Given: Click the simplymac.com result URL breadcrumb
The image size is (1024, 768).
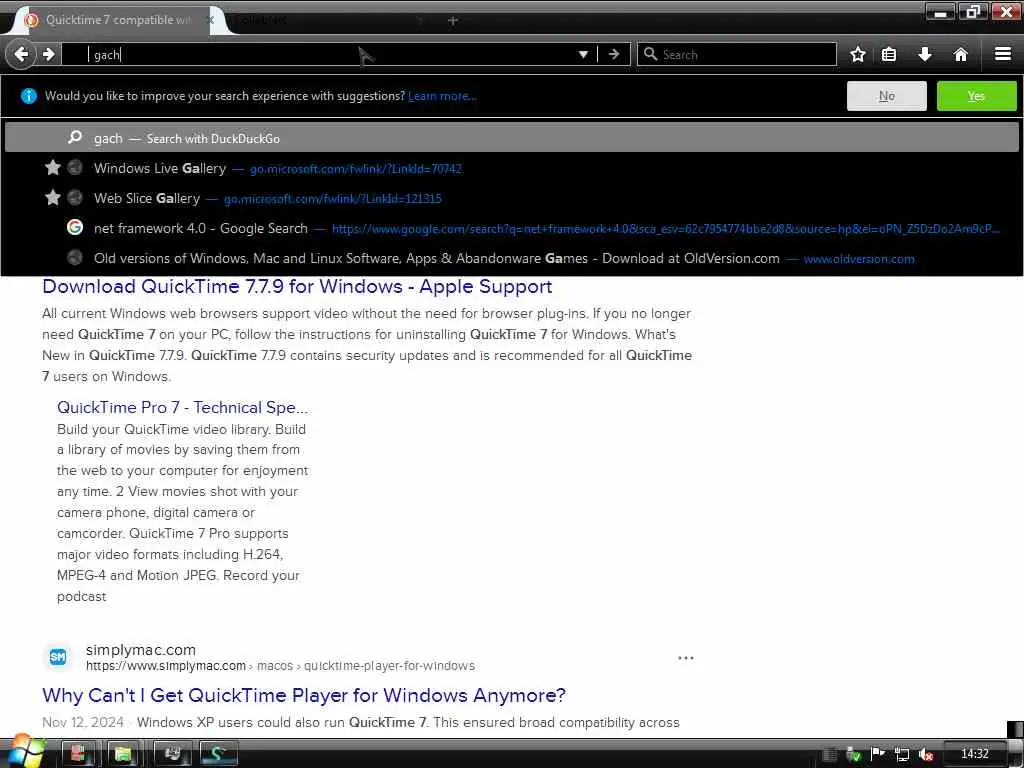Looking at the screenshot, I should [280, 666].
